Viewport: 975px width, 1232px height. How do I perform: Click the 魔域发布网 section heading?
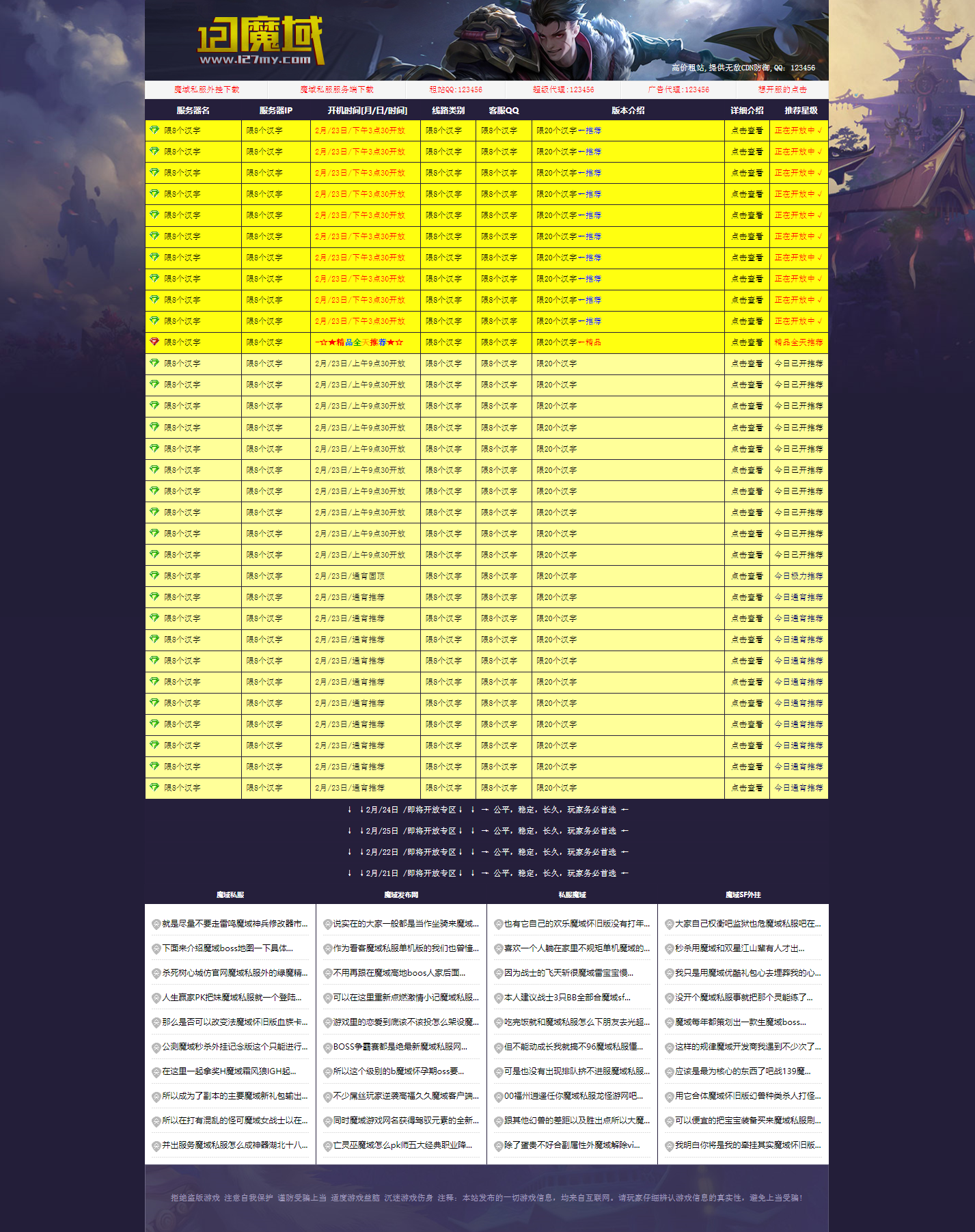coord(401,894)
